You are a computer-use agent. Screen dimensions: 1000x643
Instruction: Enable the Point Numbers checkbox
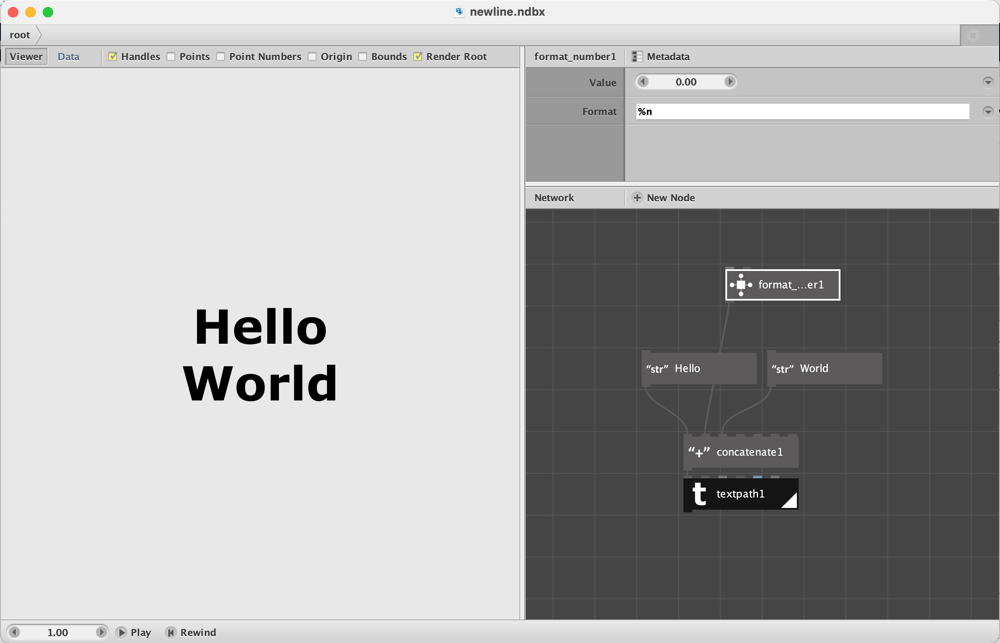pyautogui.click(x=221, y=57)
